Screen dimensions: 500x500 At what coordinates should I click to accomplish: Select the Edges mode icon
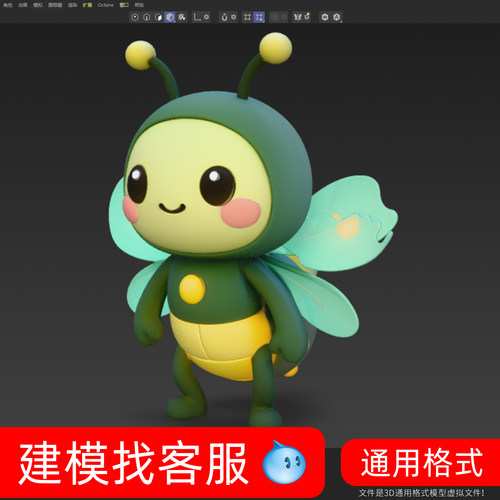(146, 17)
